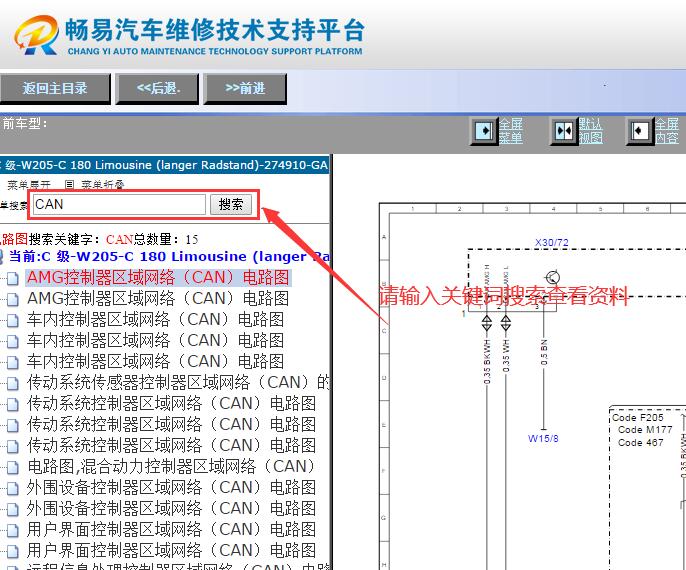
Task: Open 电路图,混合动力控制器区域网络（CAN） entry
Action: coord(171,467)
